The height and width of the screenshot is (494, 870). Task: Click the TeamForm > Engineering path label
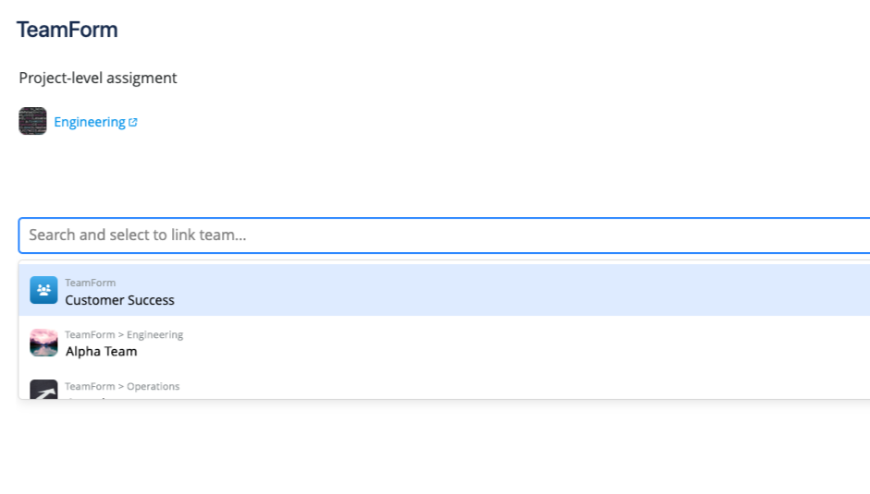(x=124, y=335)
